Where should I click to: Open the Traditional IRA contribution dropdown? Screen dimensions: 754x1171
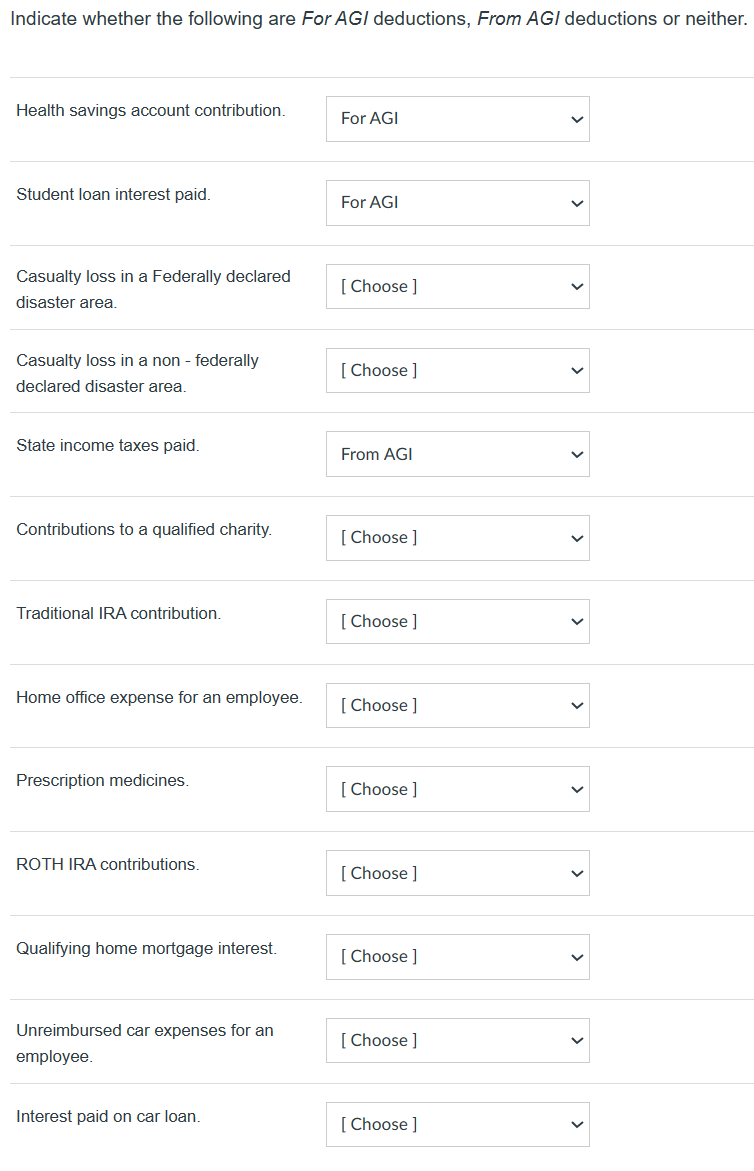(457, 621)
